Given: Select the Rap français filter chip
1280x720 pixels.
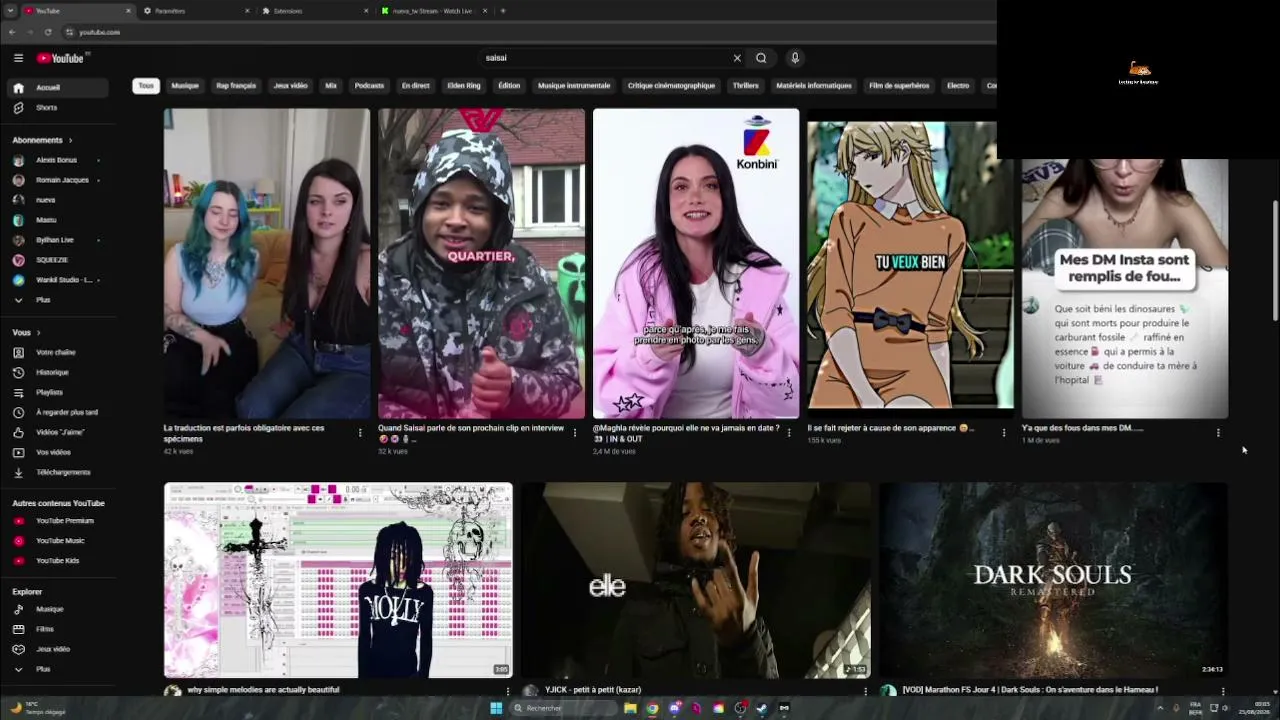Looking at the screenshot, I should (x=236, y=86).
